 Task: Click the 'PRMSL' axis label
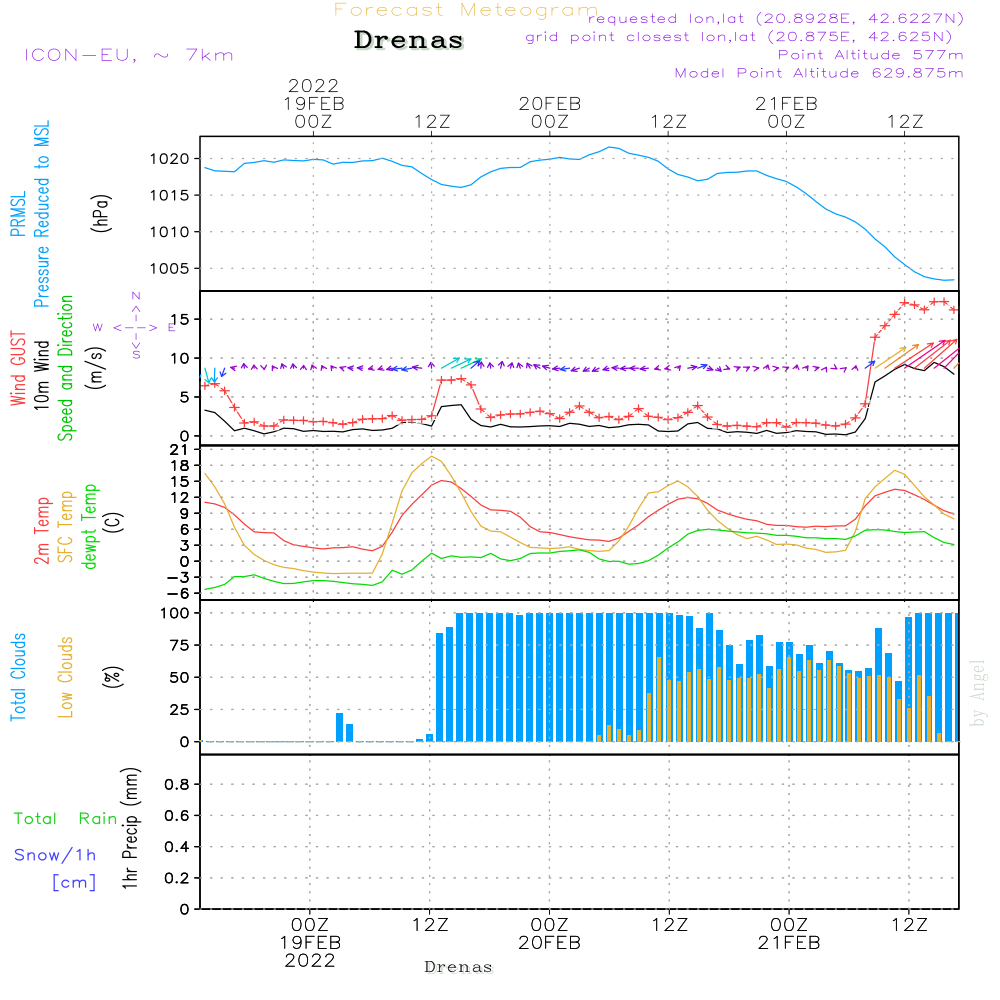pos(18,214)
